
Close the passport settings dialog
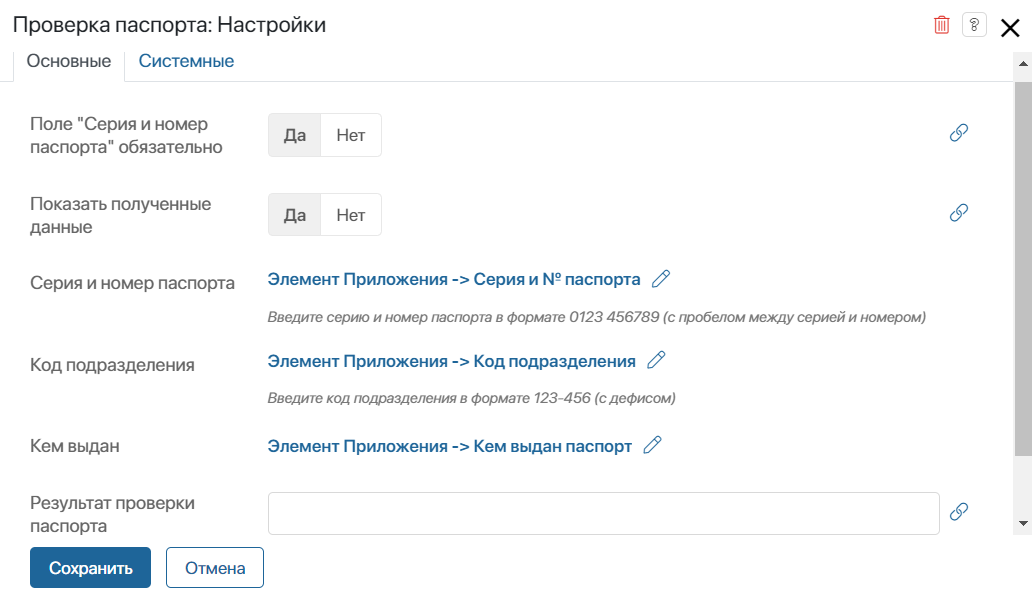pos(1010,28)
